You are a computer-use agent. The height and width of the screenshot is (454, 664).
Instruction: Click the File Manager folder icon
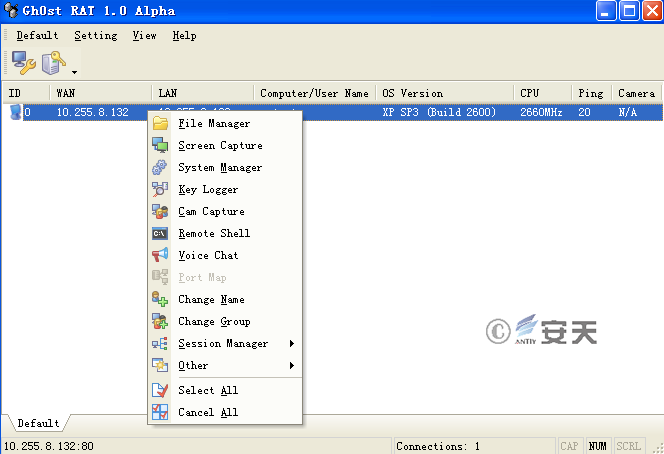pyautogui.click(x=160, y=123)
